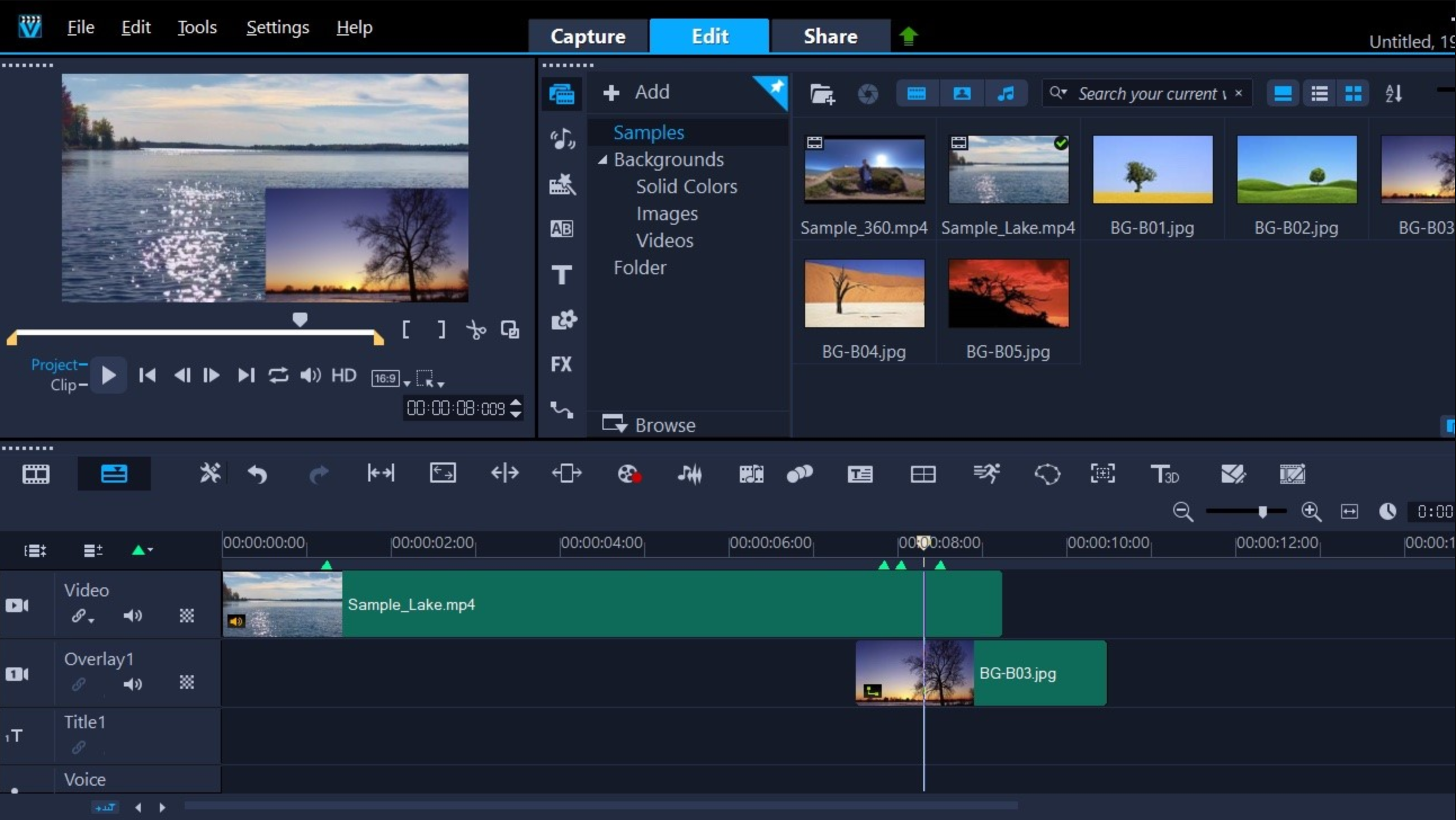
Task: Open the FX filters panel
Action: point(562,364)
